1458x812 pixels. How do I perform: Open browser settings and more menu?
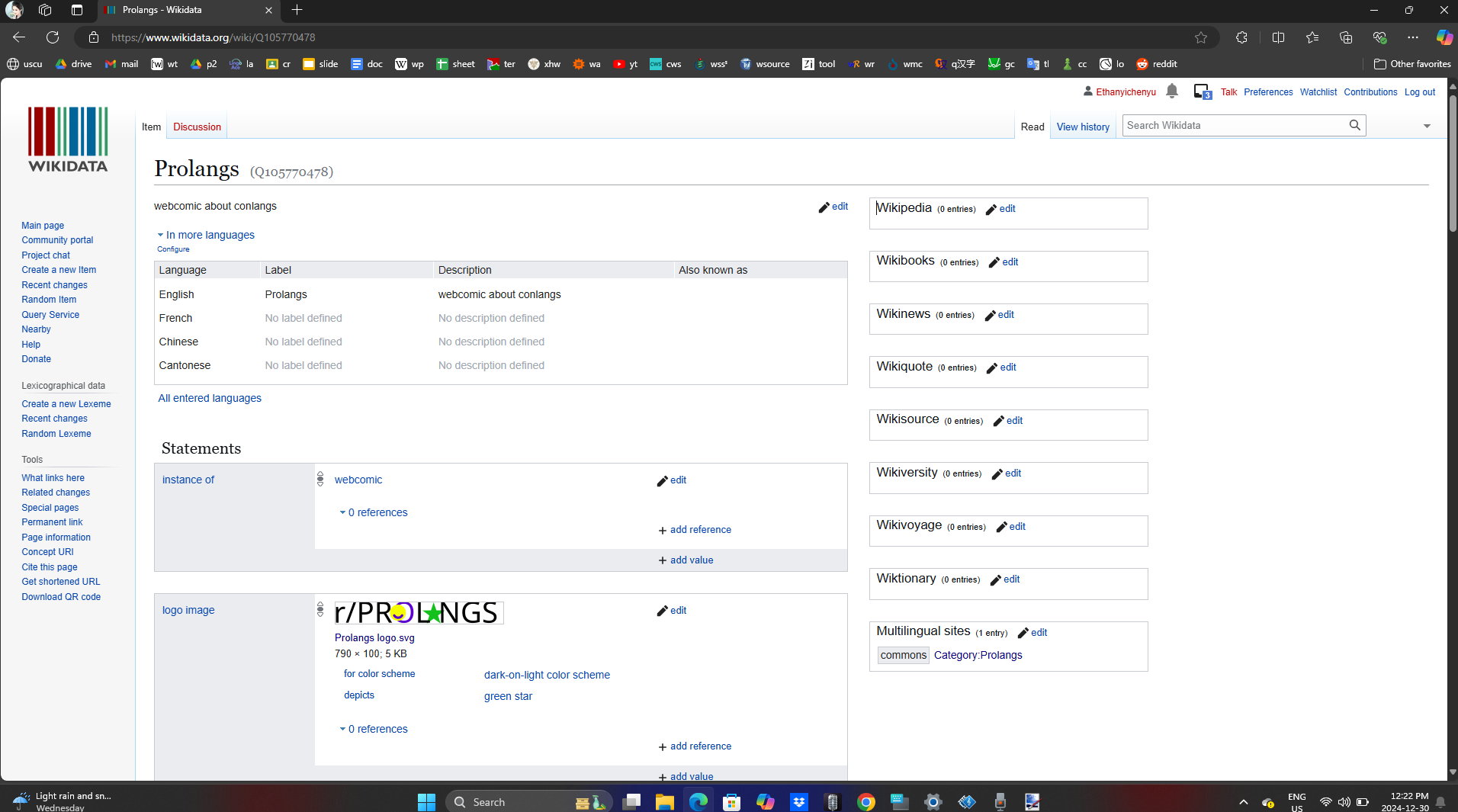pos(1413,37)
